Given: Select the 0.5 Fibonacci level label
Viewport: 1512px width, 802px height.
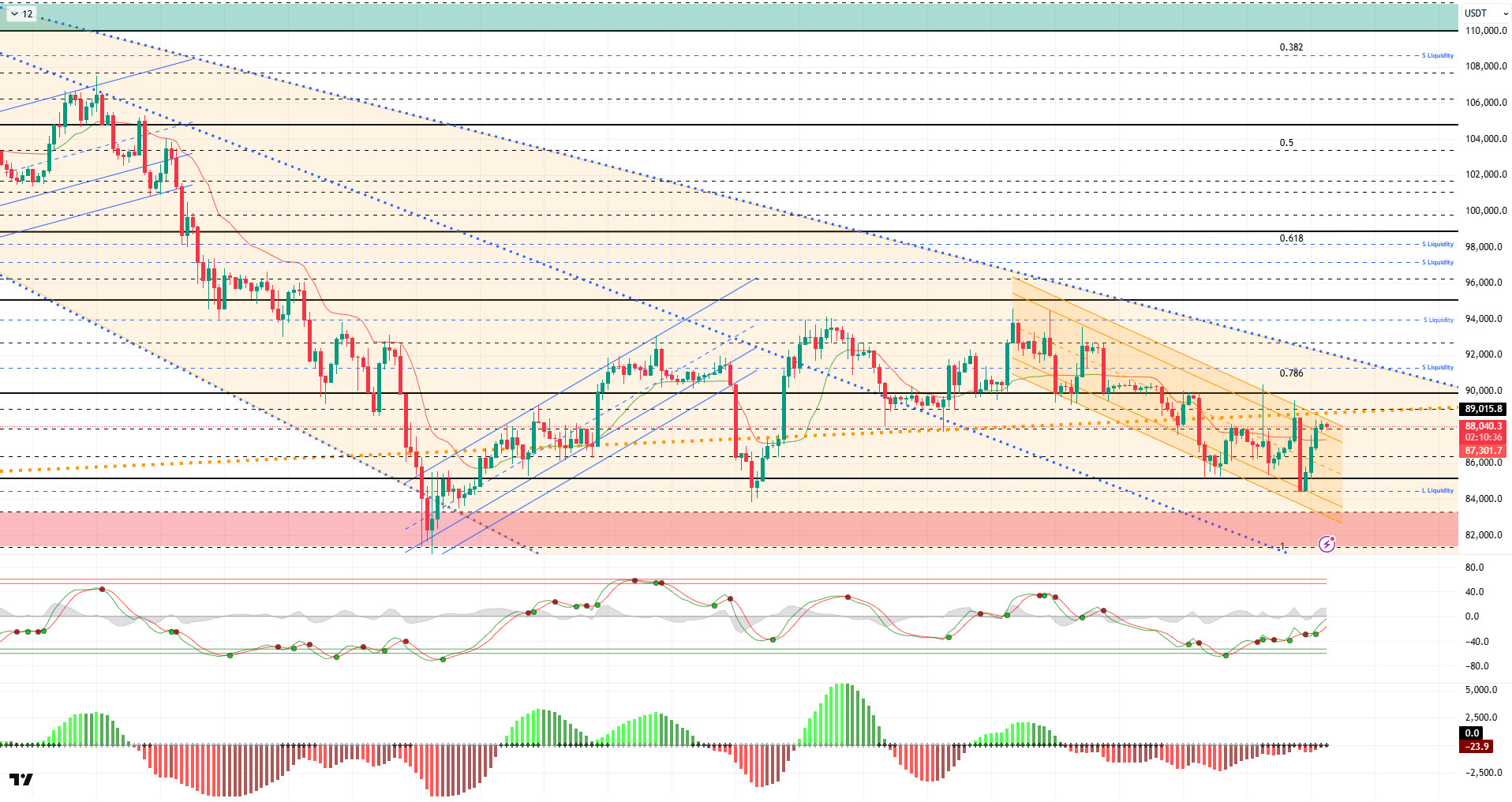Looking at the screenshot, I should 1286,143.
